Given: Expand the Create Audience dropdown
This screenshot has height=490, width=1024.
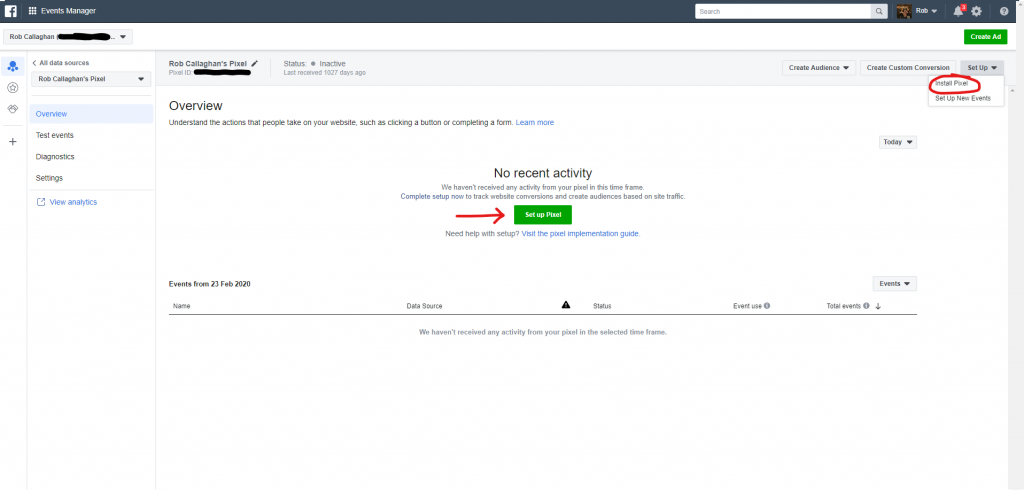Looking at the screenshot, I should (819, 67).
